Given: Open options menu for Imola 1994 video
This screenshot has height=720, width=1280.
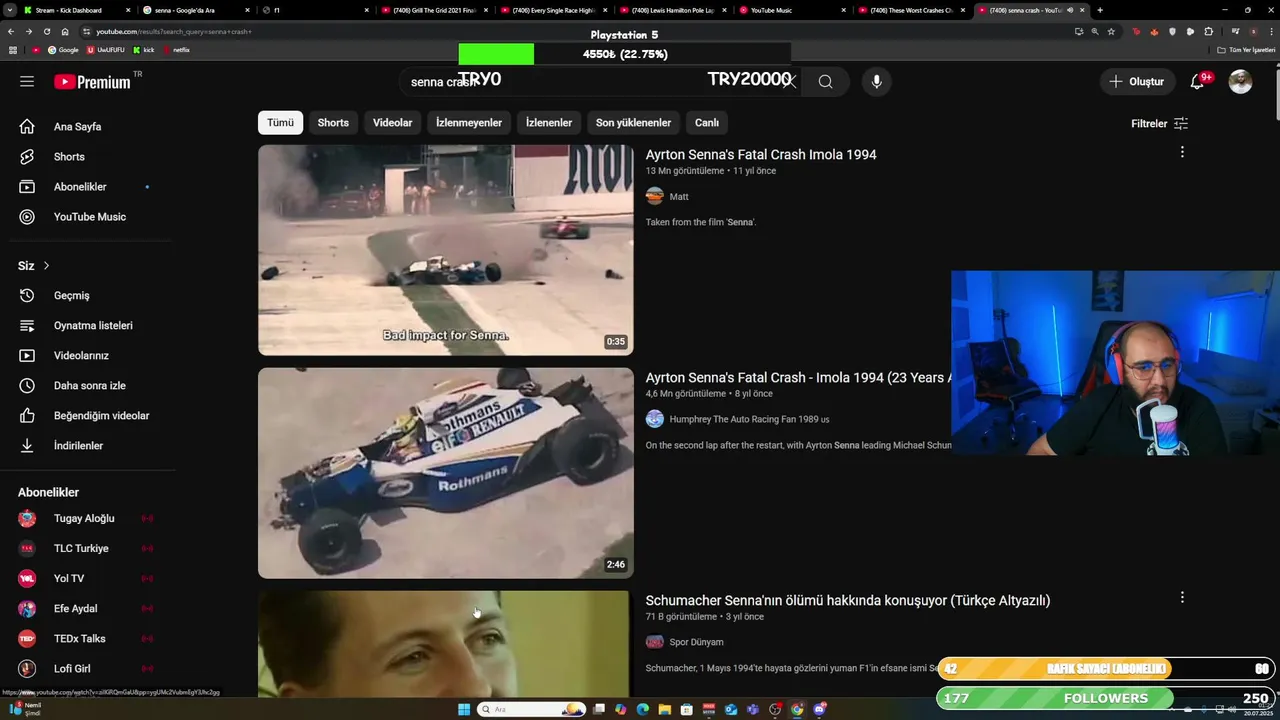Looking at the screenshot, I should click(1182, 152).
